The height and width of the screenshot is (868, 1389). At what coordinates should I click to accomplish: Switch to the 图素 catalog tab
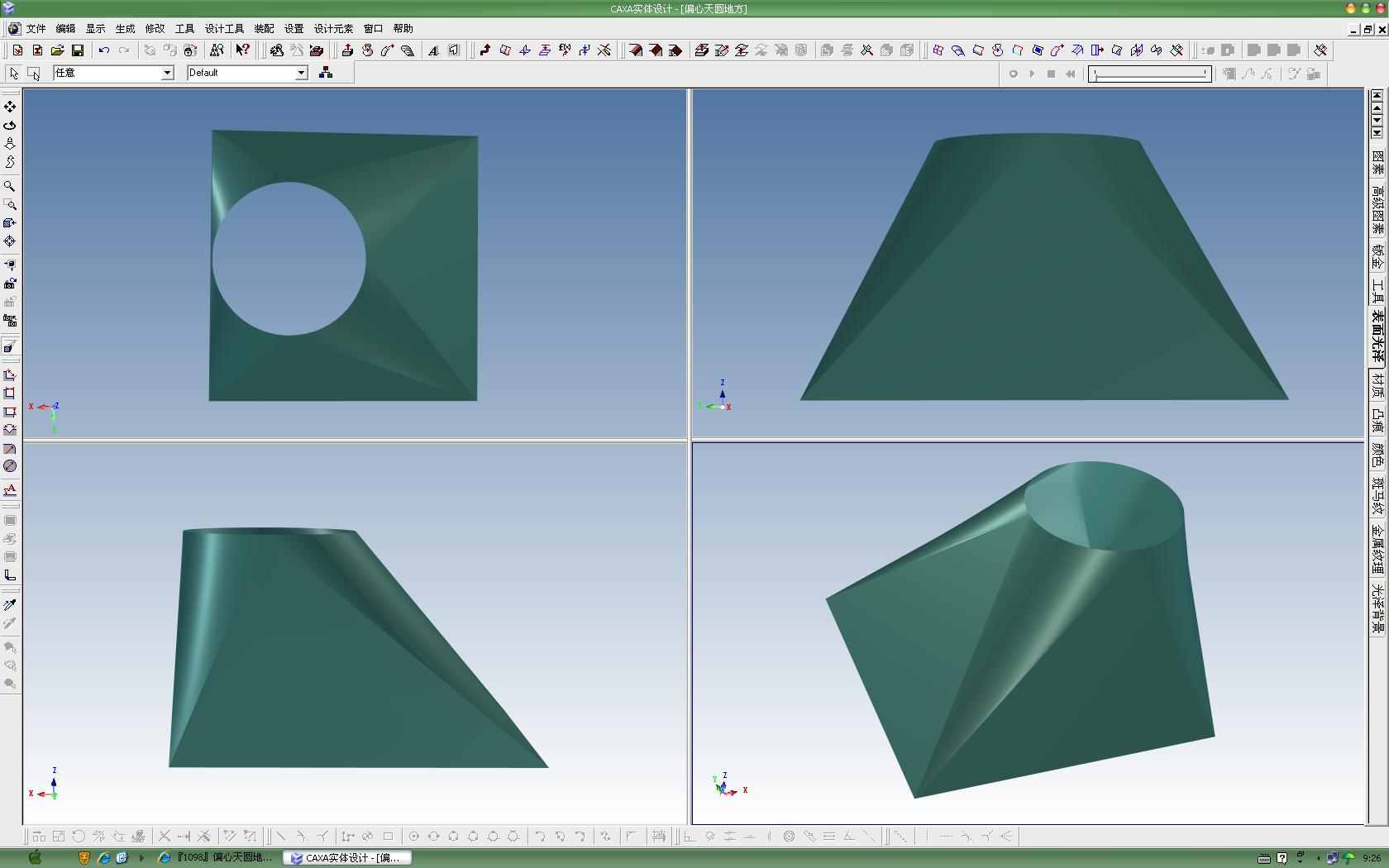click(1377, 161)
